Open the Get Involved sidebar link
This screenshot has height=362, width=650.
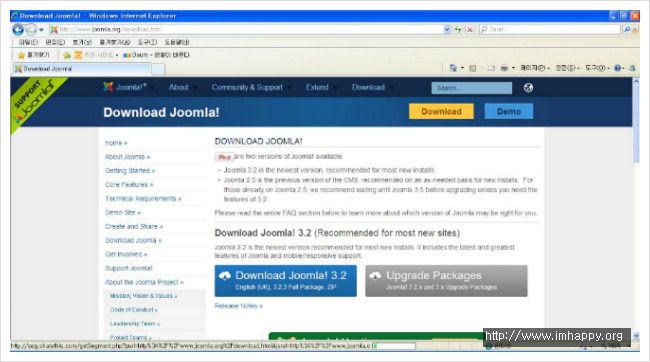pyautogui.click(x=126, y=254)
